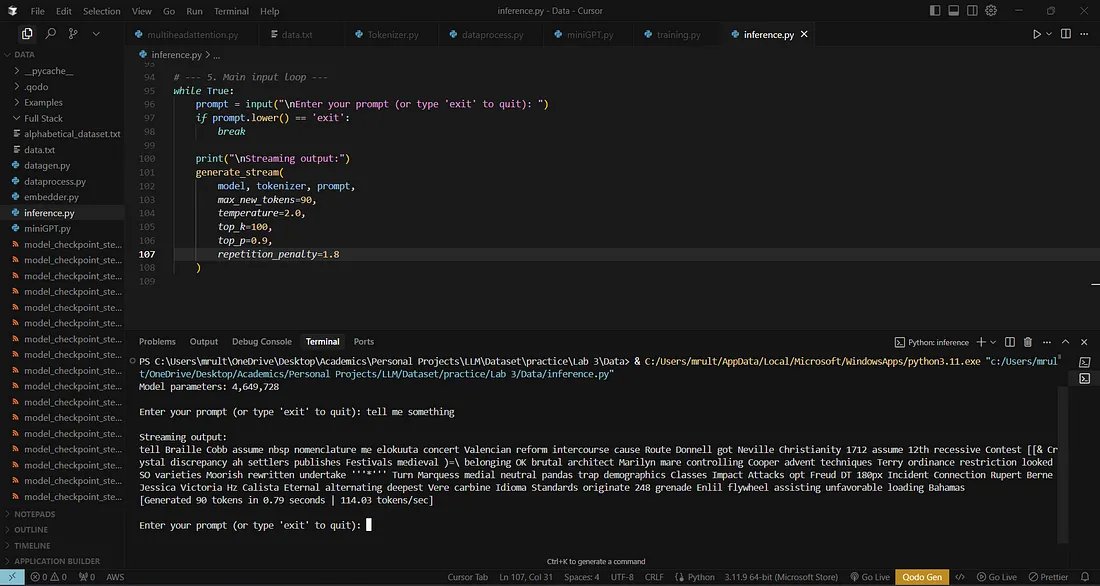
Task: Click the Run Python File play icon
Action: click(x=1037, y=34)
